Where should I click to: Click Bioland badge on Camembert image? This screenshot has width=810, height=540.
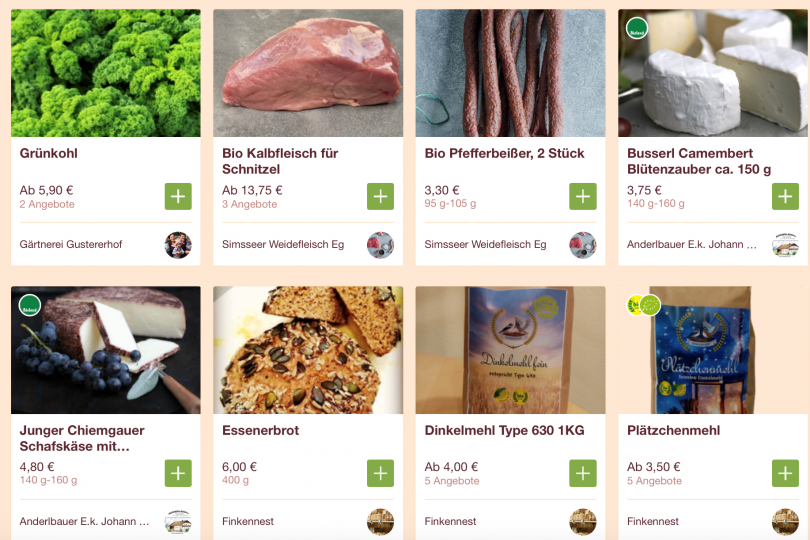click(636, 28)
